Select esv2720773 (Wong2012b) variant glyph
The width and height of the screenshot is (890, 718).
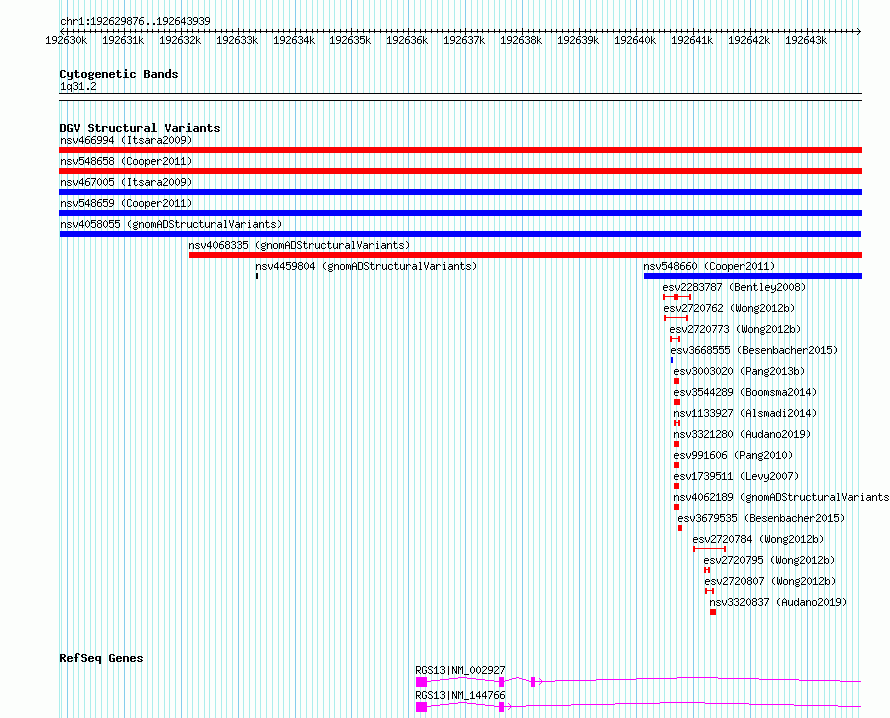(675, 339)
